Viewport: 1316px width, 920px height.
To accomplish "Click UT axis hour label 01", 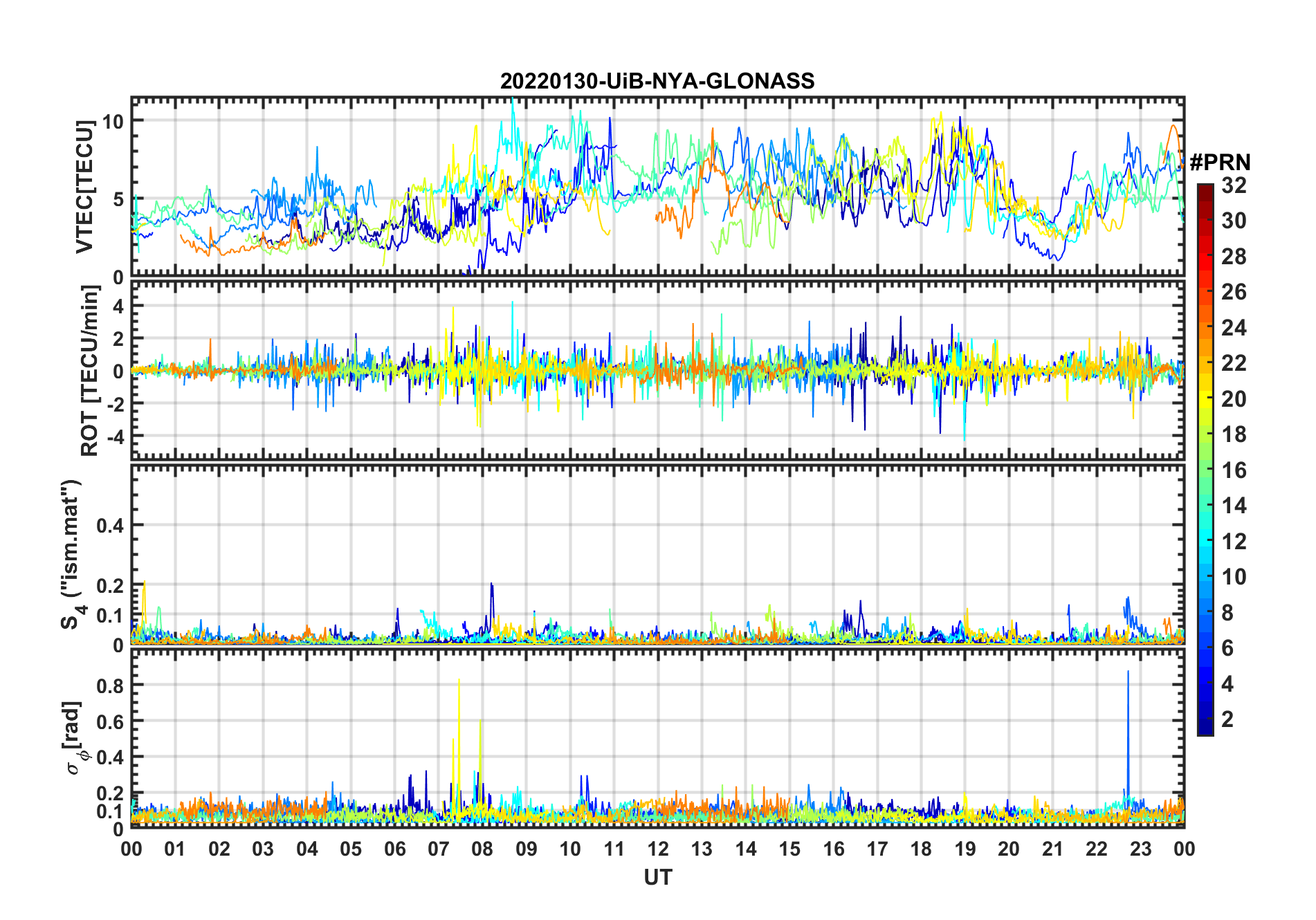I will 175,849.
